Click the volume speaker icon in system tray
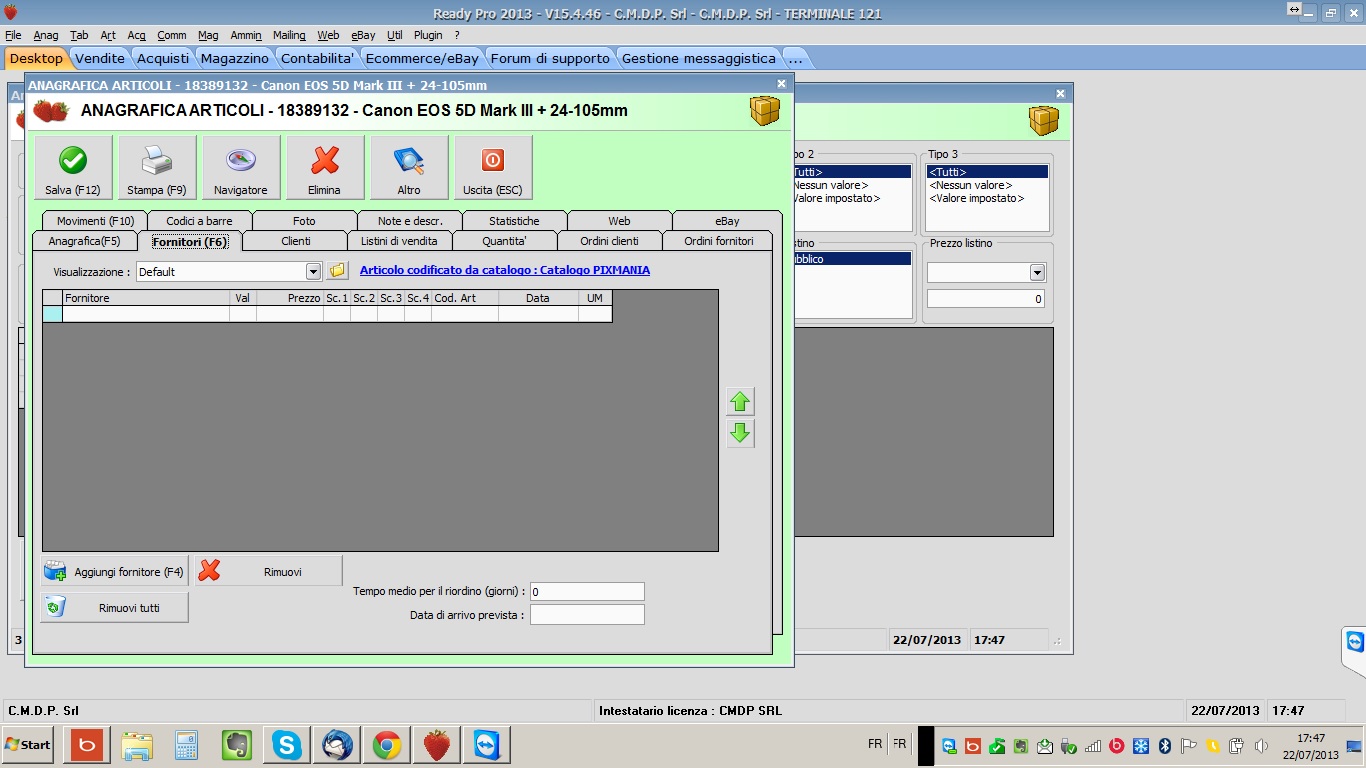Viewport: 1366px width, 768px height. pos(1261,746)
